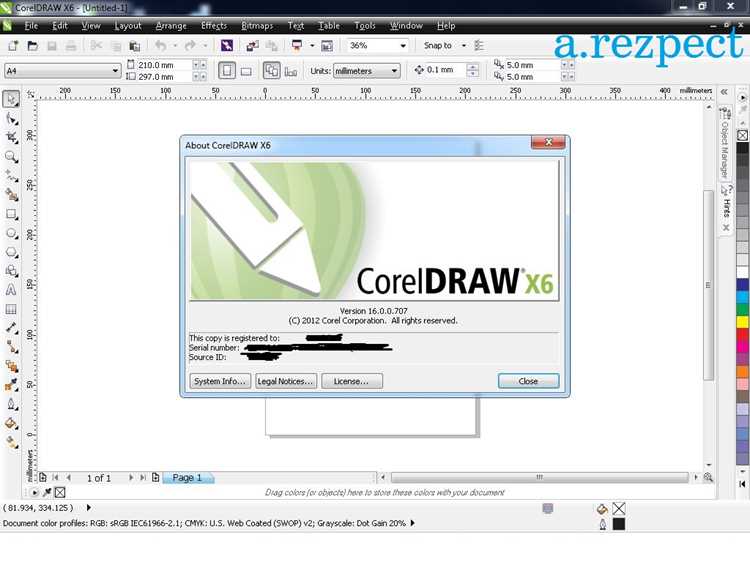
Task: Set page orientation to Portrait
Action: point(227,71)
